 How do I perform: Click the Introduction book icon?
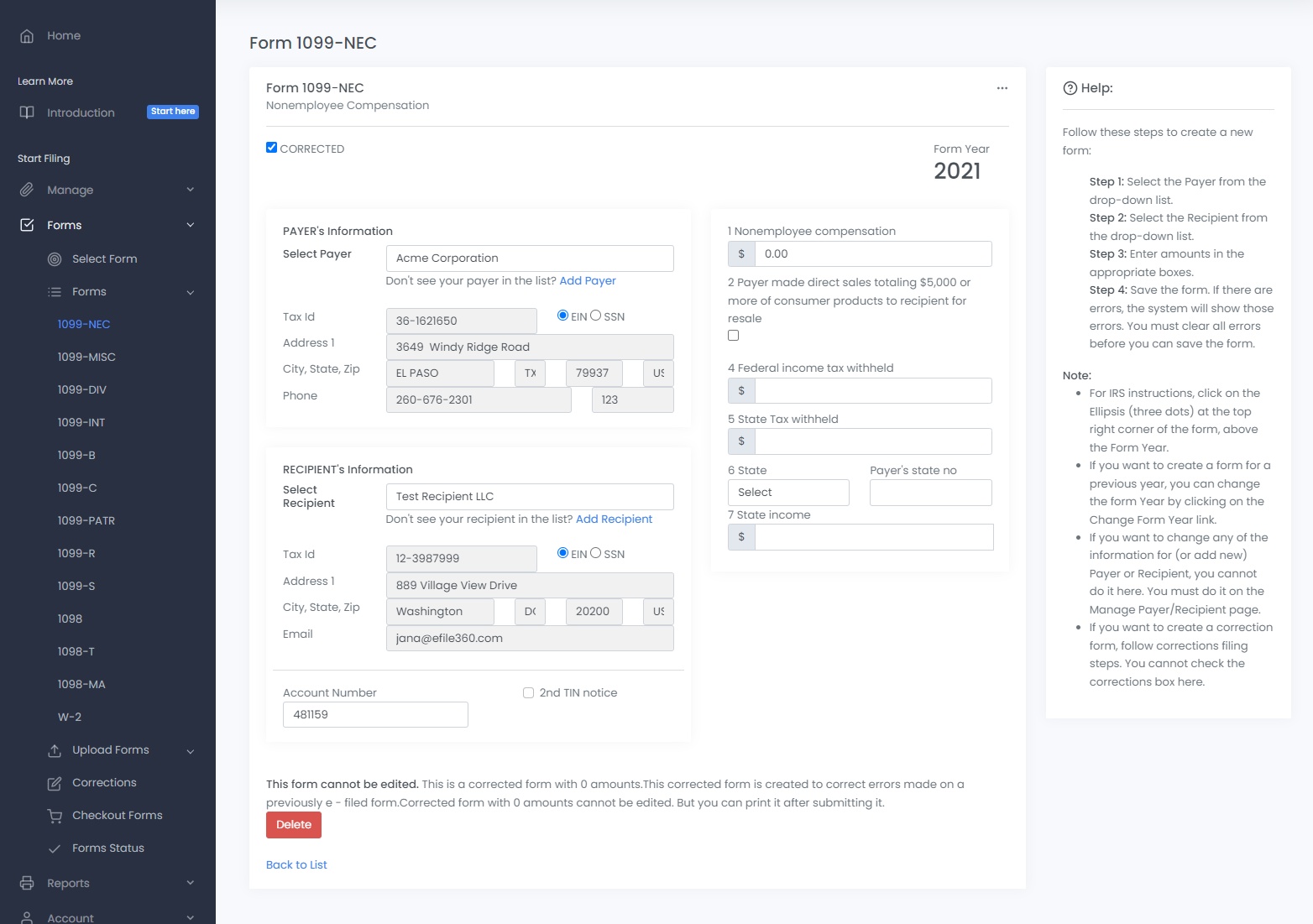[x=27, y=112]
